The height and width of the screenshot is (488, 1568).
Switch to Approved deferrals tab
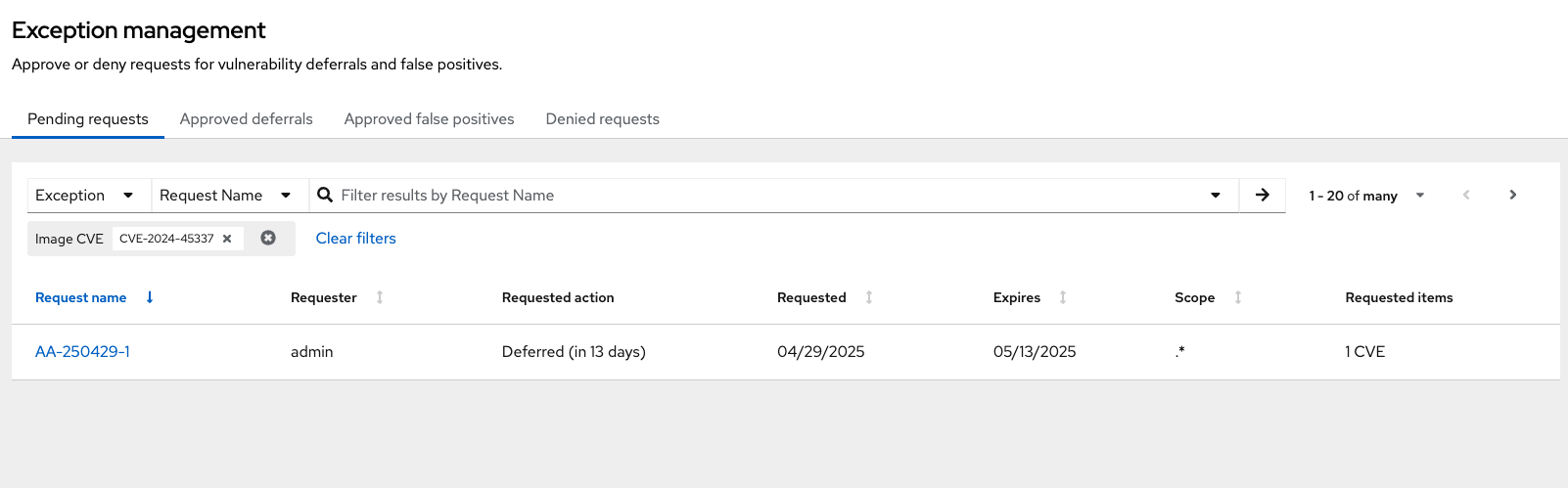[247, 119]
